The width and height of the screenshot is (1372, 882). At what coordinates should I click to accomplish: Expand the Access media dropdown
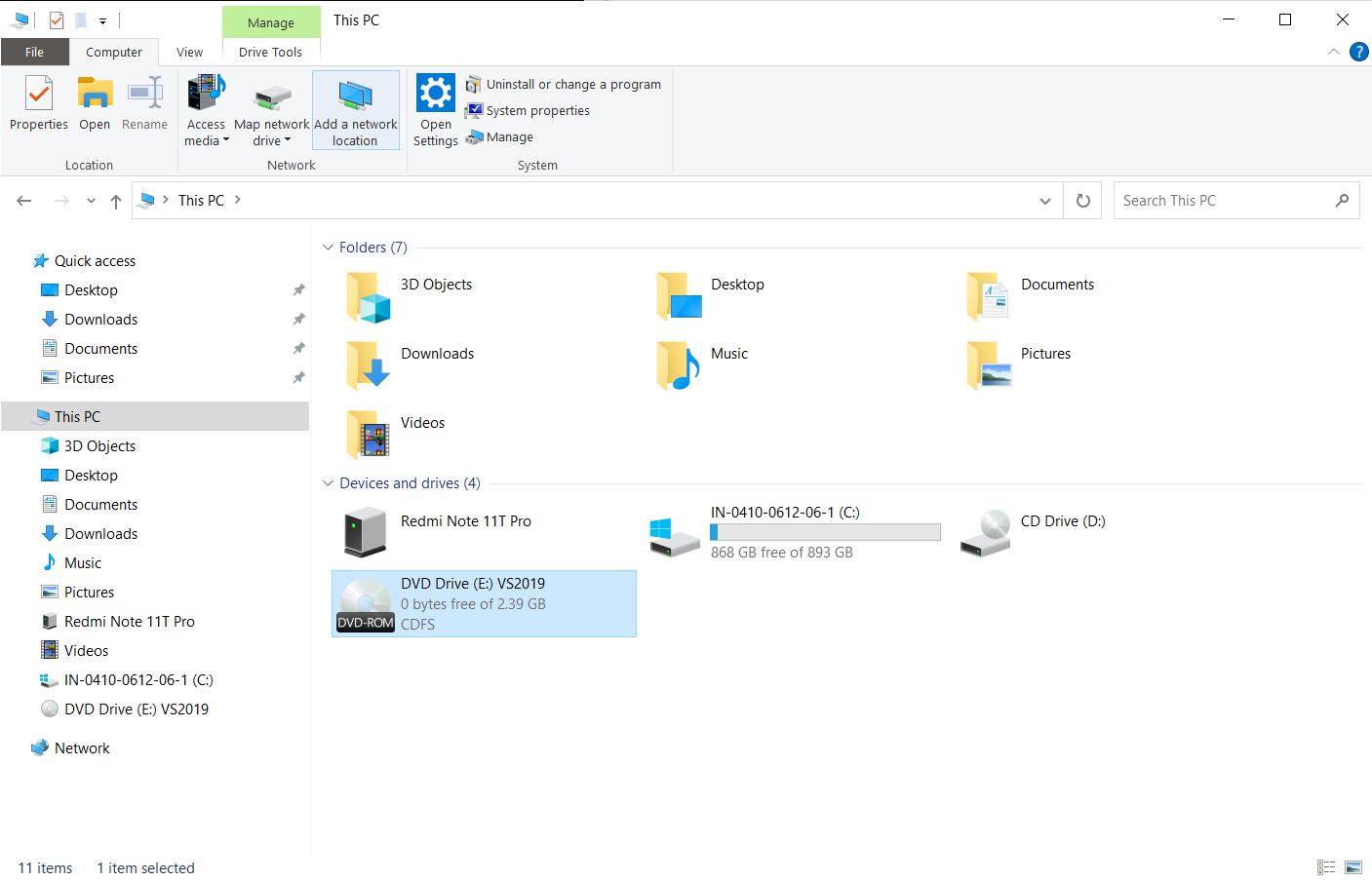(x=206, y=140)
